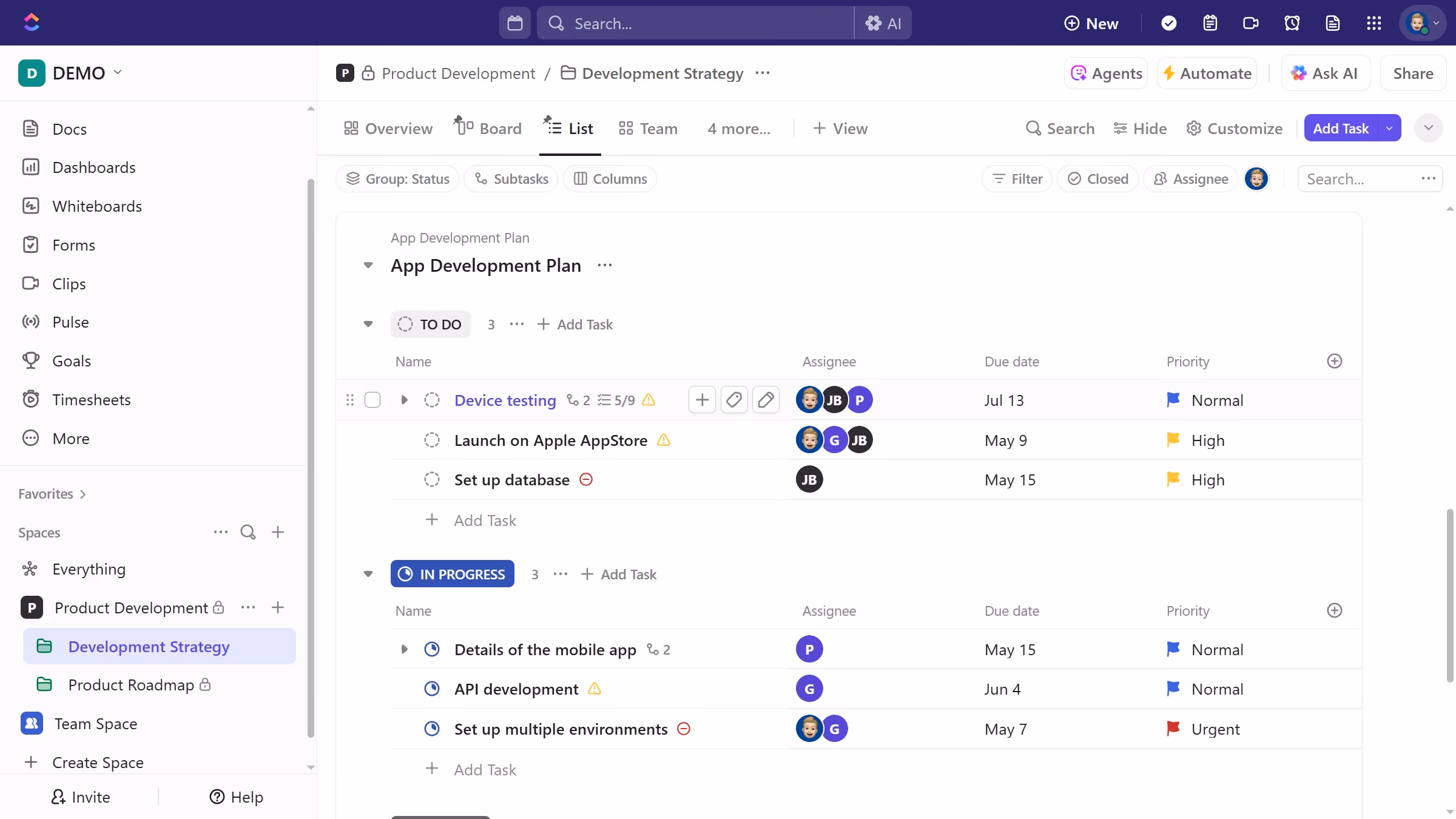Change Normal priority flag of Device testing

(1173, 400)
